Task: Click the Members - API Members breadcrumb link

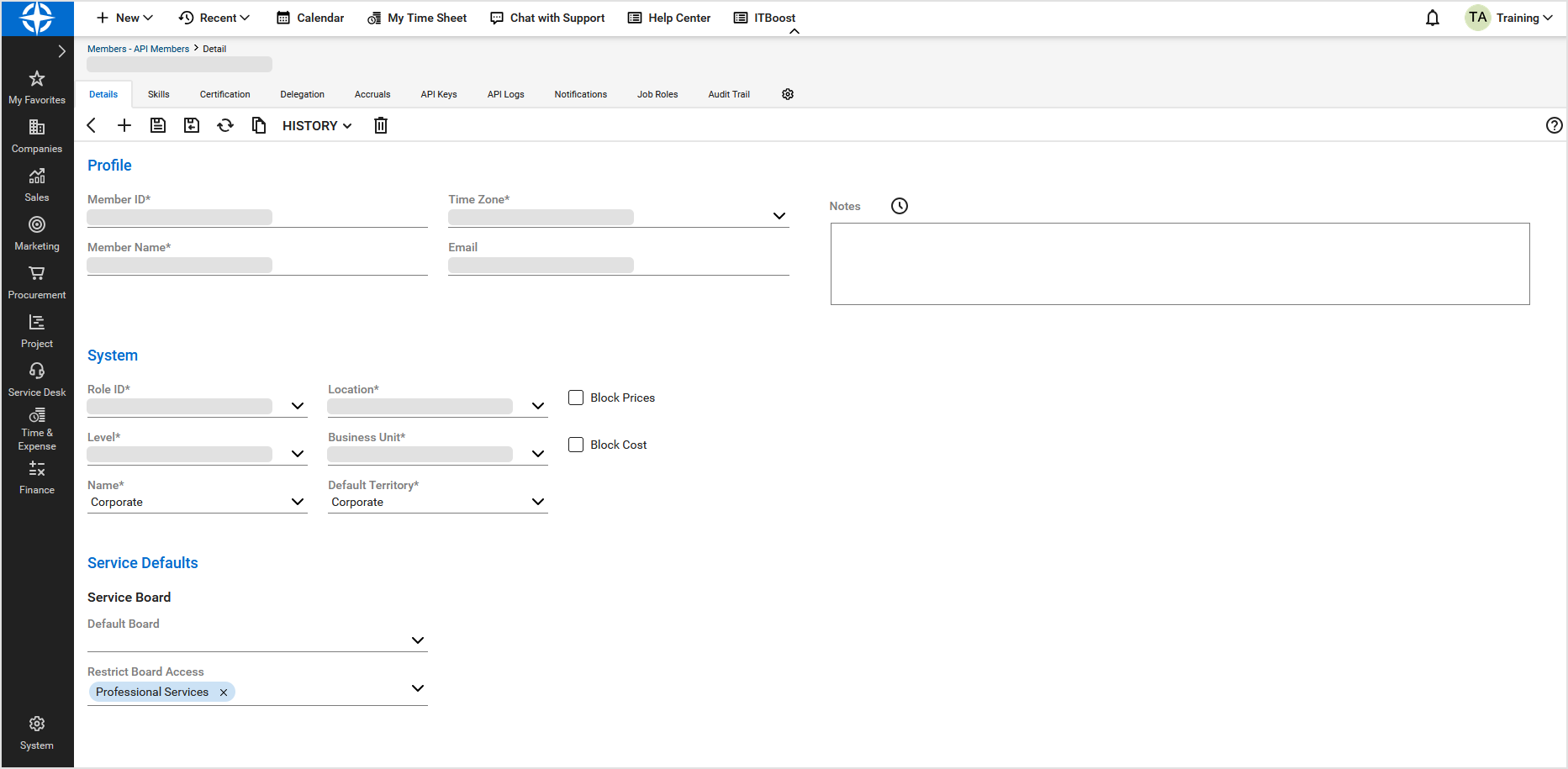Action: tap(138, 49)
